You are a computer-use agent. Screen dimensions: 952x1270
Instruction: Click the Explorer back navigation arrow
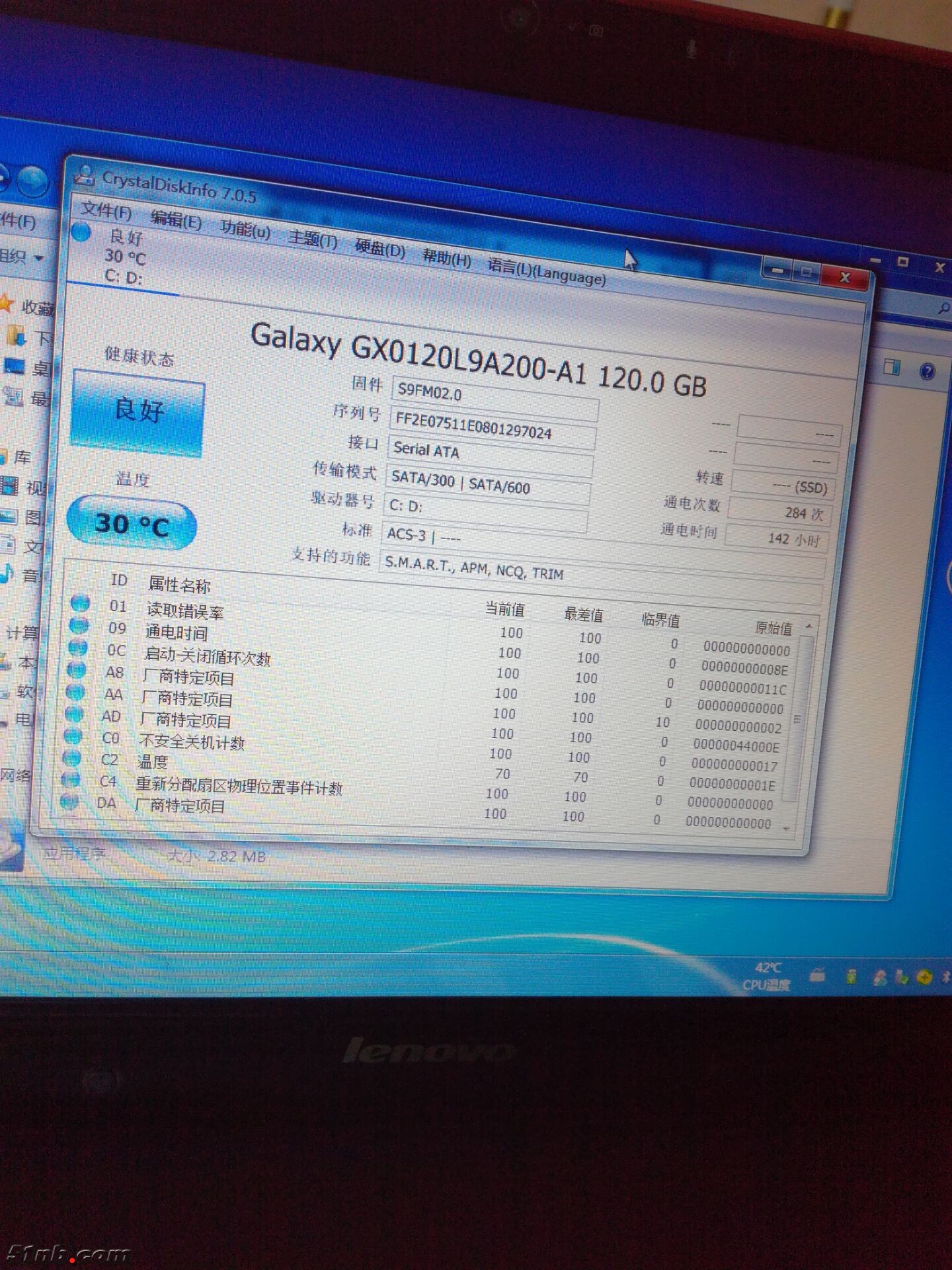coord(3,179)
